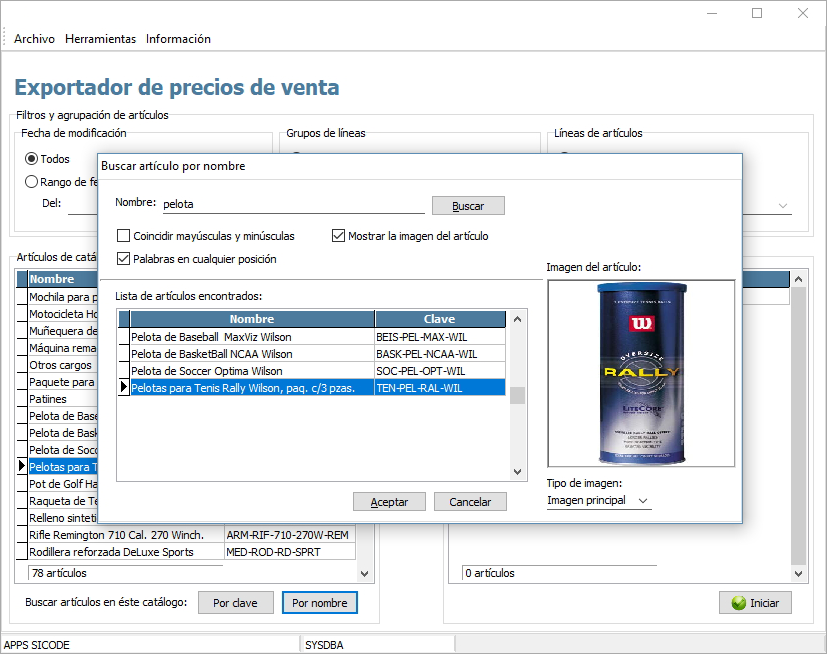827x654 pixels.
Task: Open the Información menu
Action: pyautogui.click(x=178, y=39)
